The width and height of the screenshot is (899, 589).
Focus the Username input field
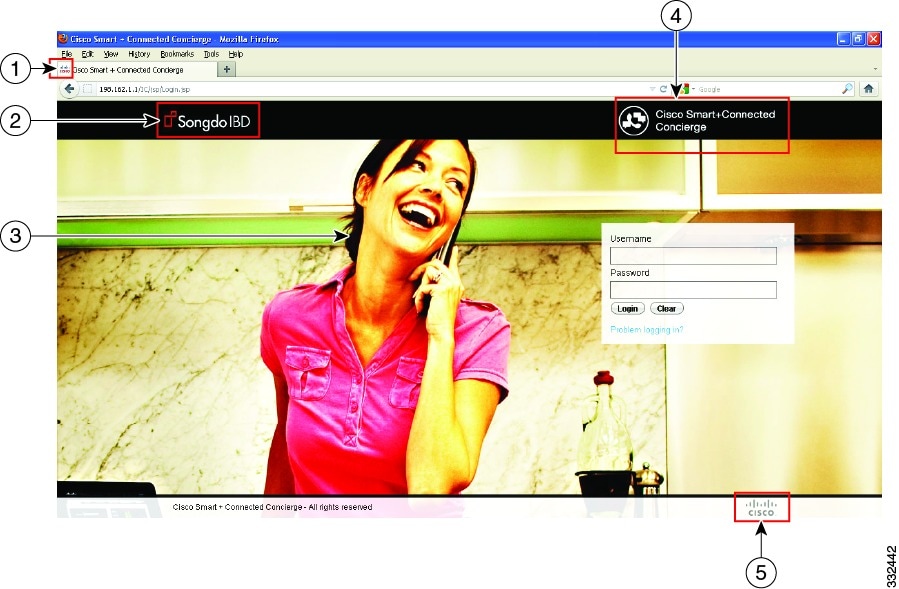pyautogui.click(x=693, y=256)
